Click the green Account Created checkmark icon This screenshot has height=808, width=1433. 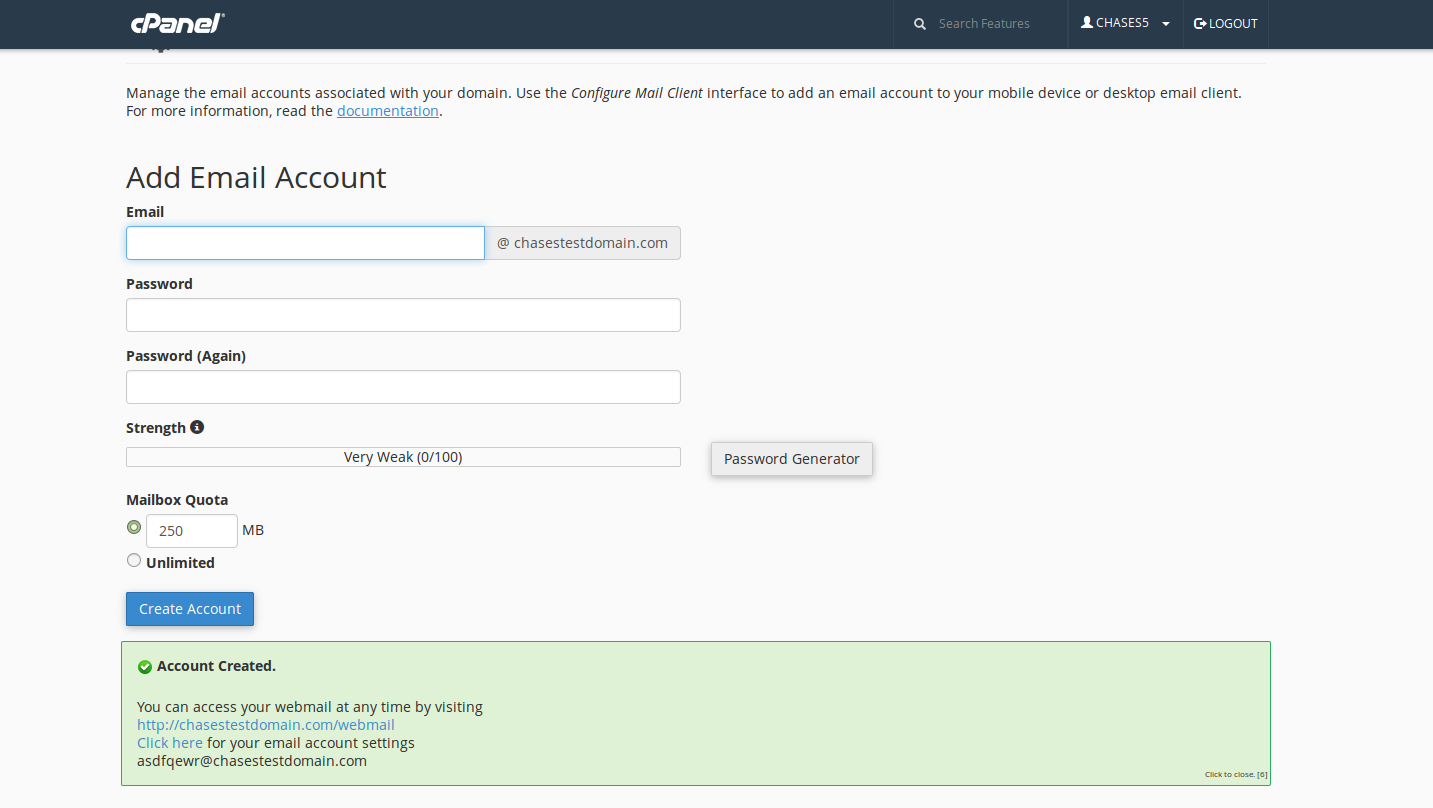click(145, 667)
